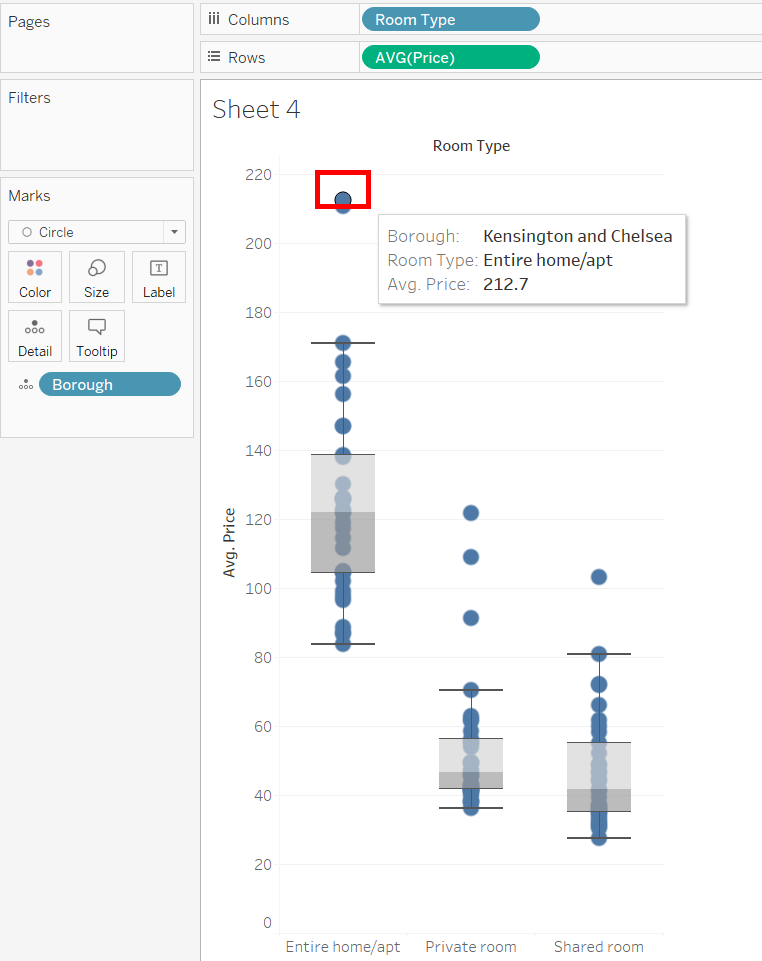Select the Borough pill on Marks card
Viewport: 762px width, 961px height.
coord(109,385)
